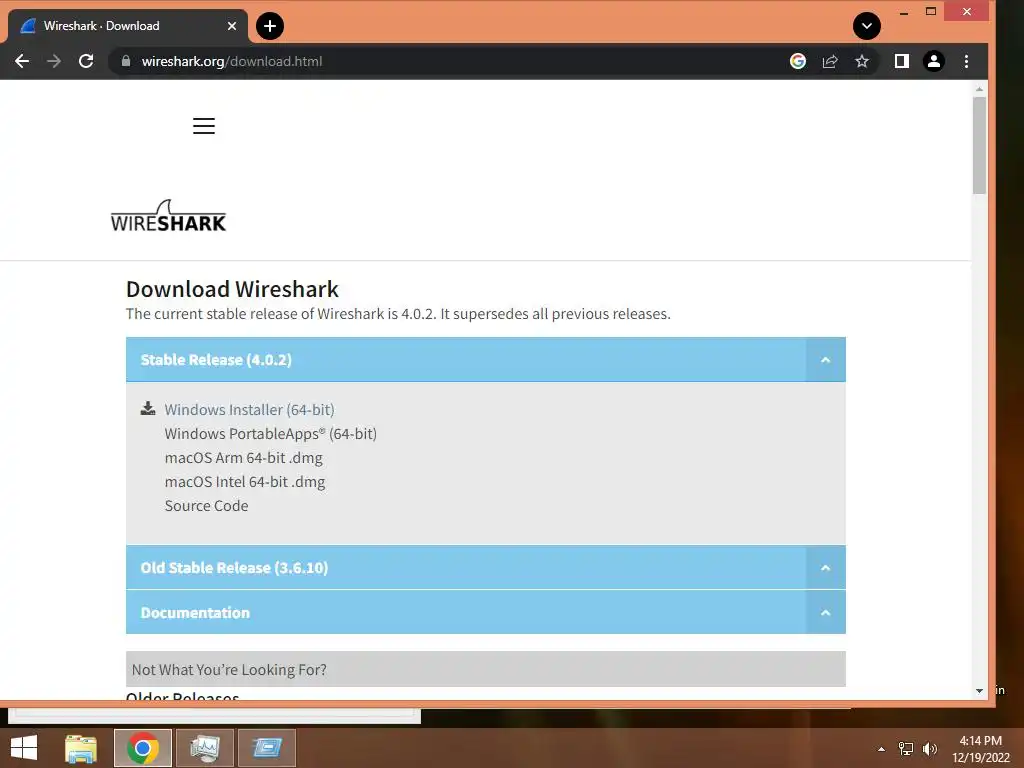The image size is (1024, 768).
Task: Click the address bar URL field
Action: [451, 61]
